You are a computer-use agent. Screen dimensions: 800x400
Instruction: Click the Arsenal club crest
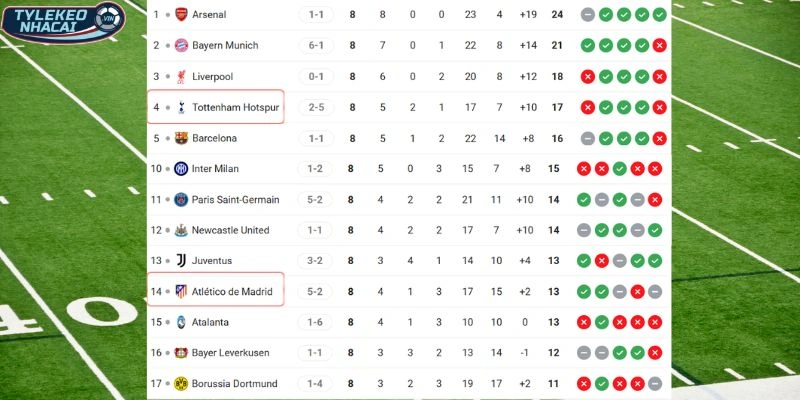coord(181,15)
